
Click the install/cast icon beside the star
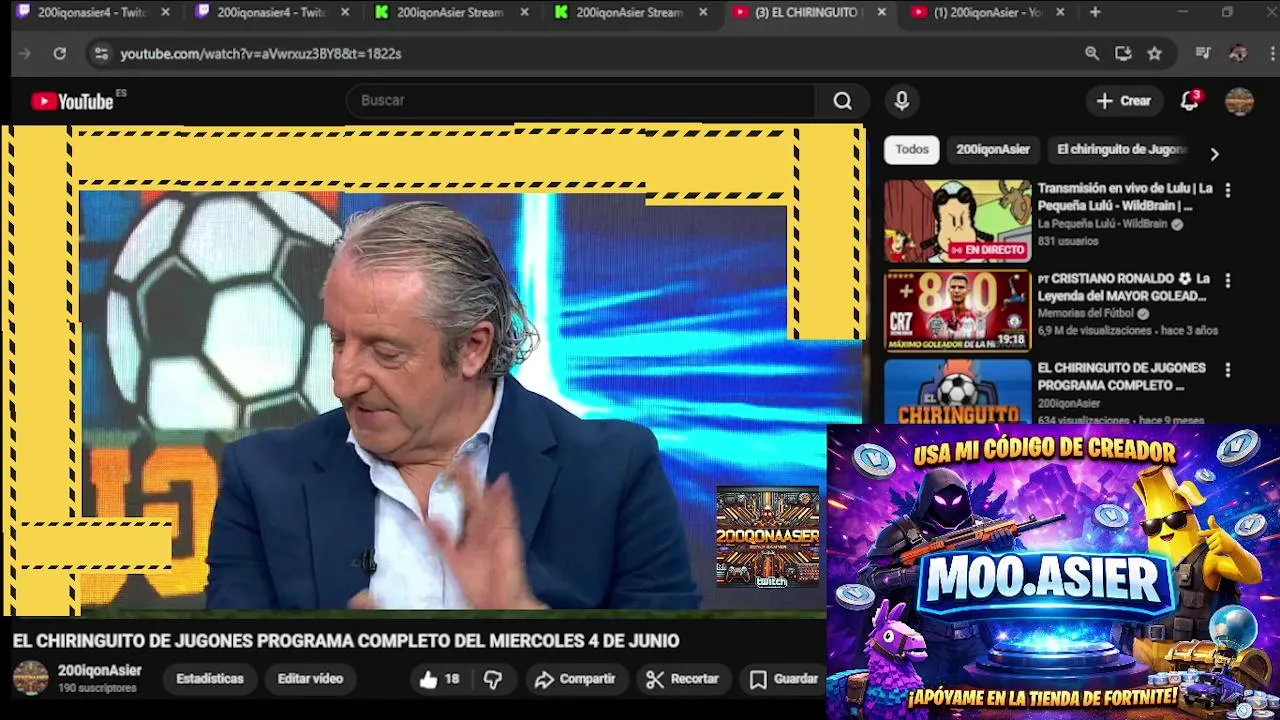point(1123,54)
